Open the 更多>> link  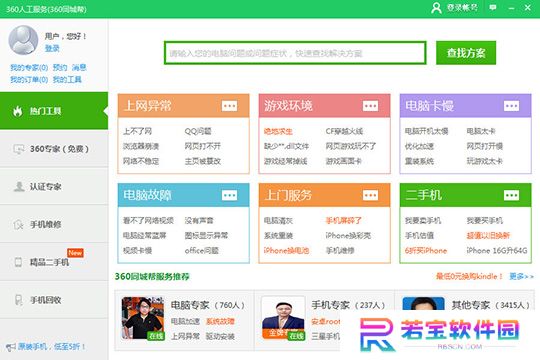(x=521, y=276)
